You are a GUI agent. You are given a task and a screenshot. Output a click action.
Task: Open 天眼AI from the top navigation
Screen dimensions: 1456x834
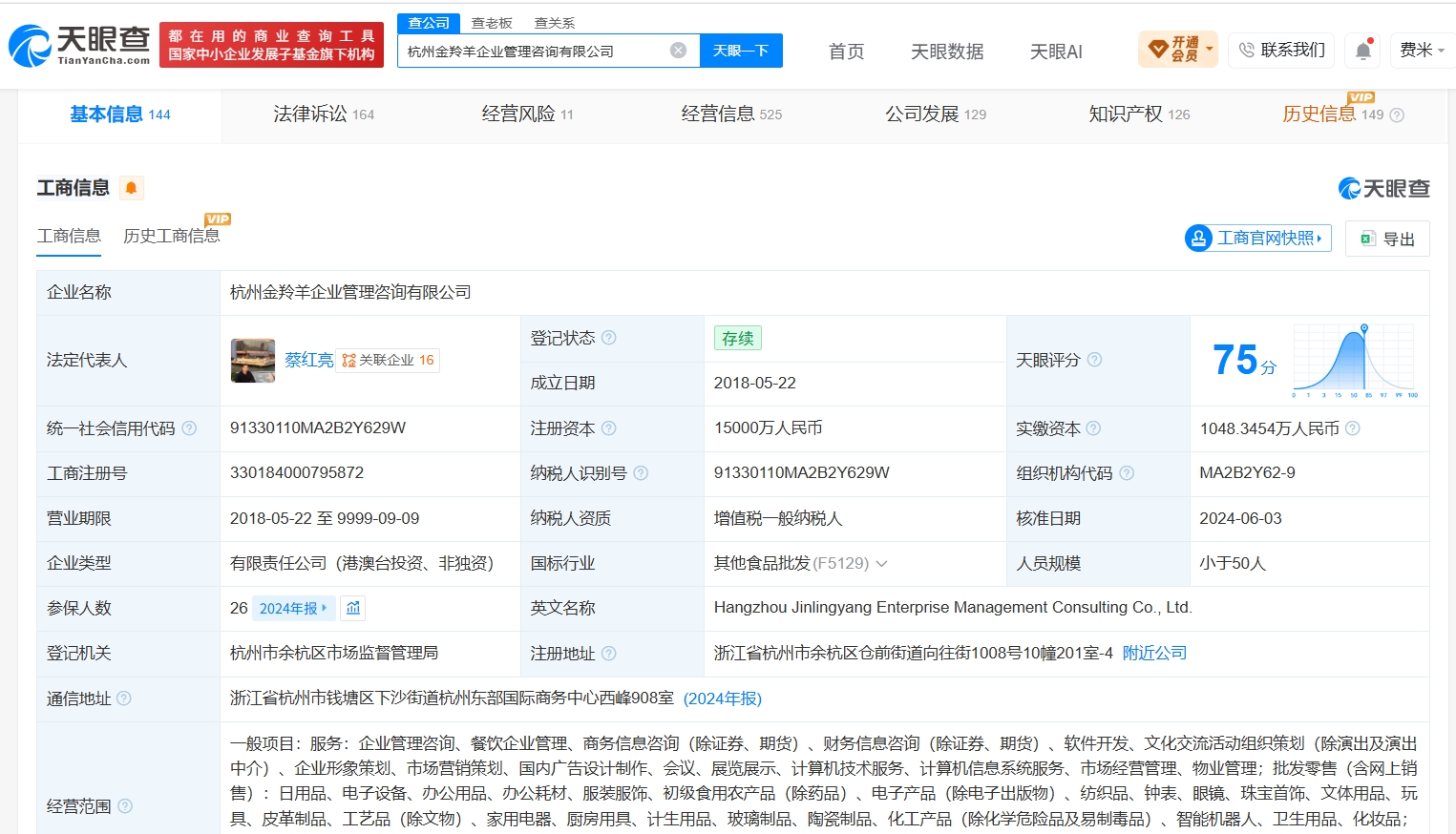coord(1056,52)
